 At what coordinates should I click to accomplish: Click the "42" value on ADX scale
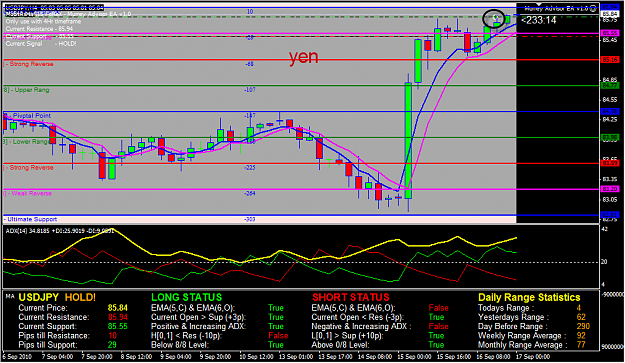tap(604, 229)
